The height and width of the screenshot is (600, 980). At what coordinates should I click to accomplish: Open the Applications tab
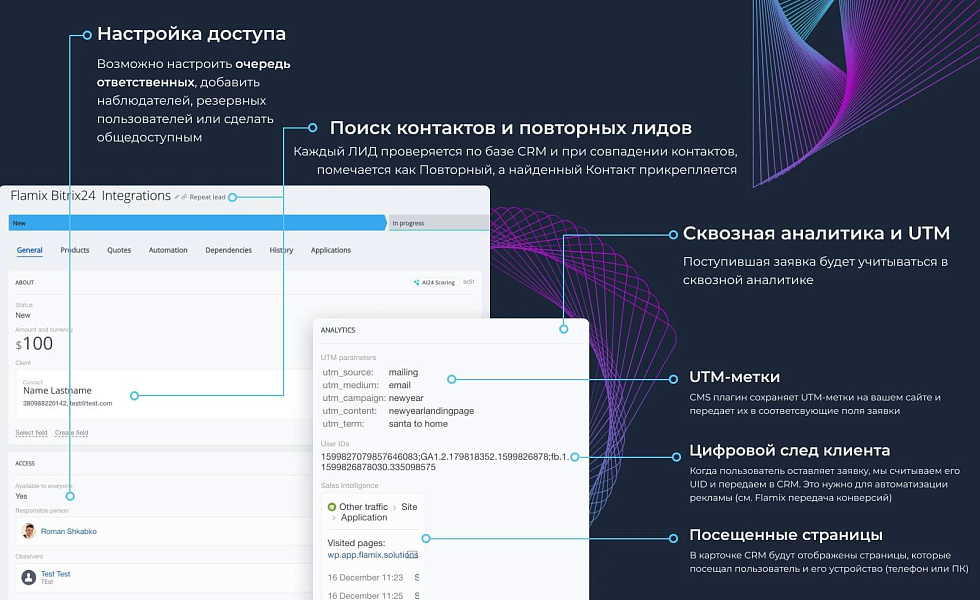(x=330, y=250)
